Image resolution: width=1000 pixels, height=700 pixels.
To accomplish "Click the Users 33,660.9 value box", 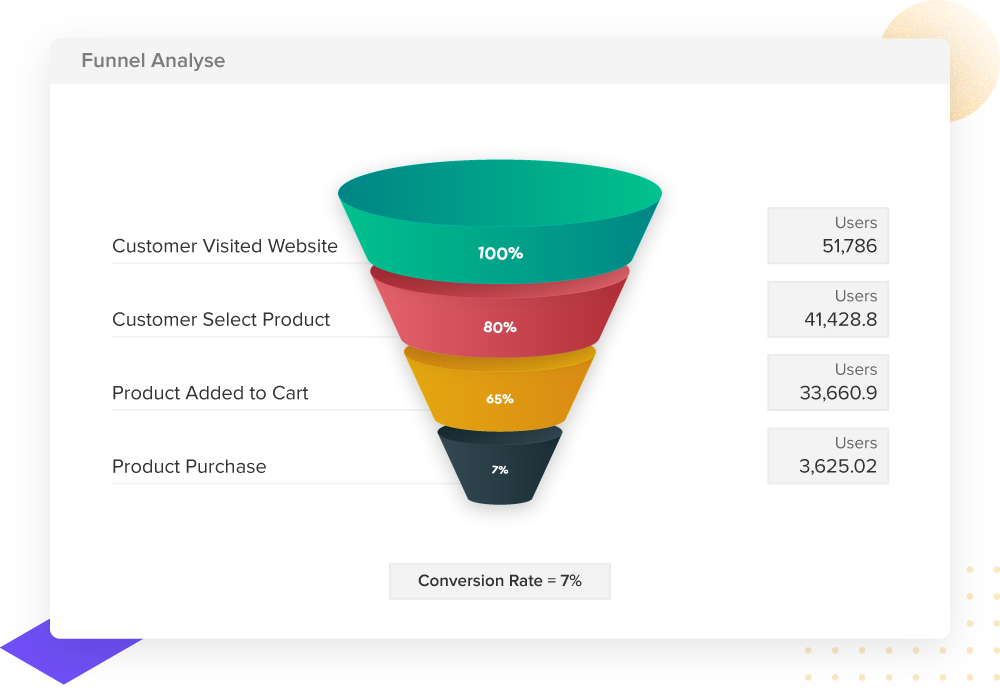I will click(x=828, y=382).
